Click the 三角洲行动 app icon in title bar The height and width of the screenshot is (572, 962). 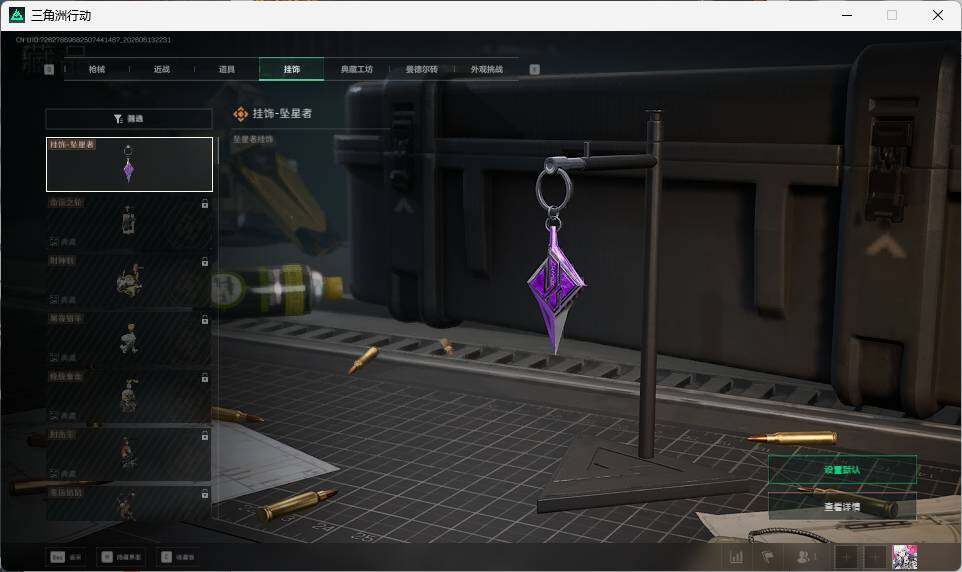[17, 15]
